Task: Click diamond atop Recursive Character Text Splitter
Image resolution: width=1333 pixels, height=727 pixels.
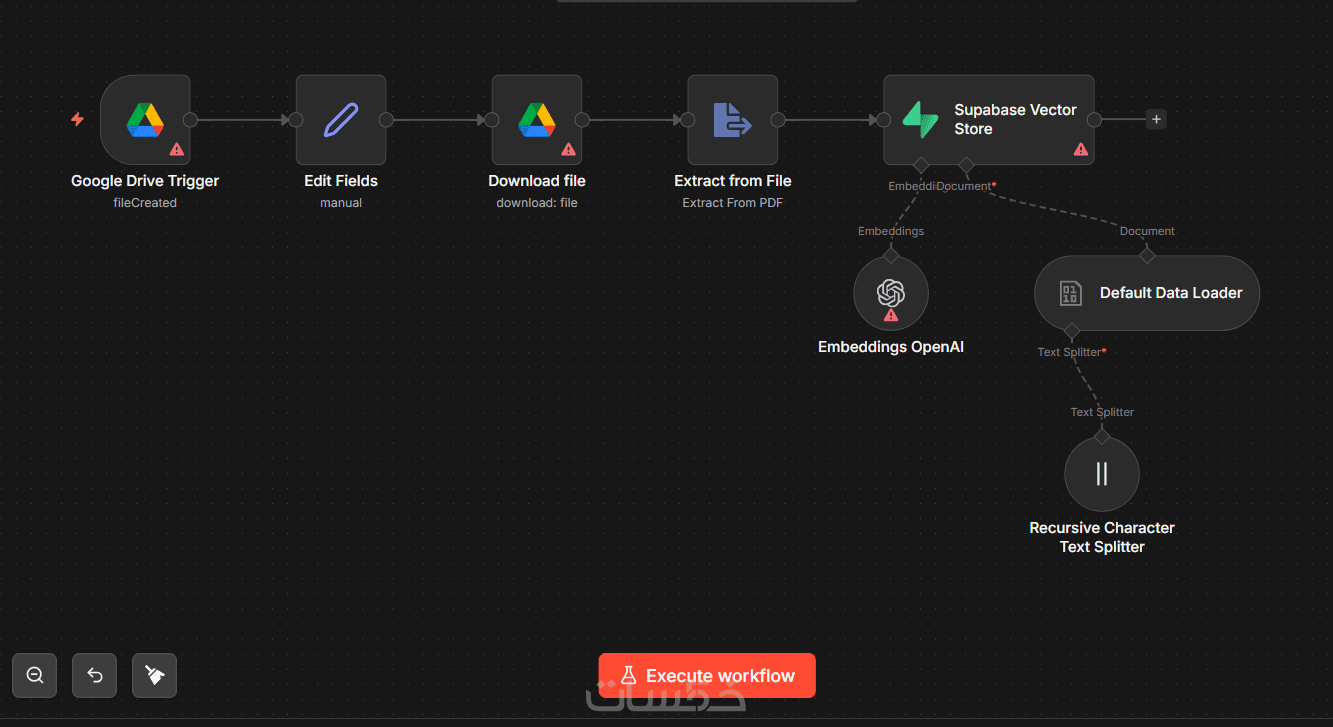Action: 1102,436
